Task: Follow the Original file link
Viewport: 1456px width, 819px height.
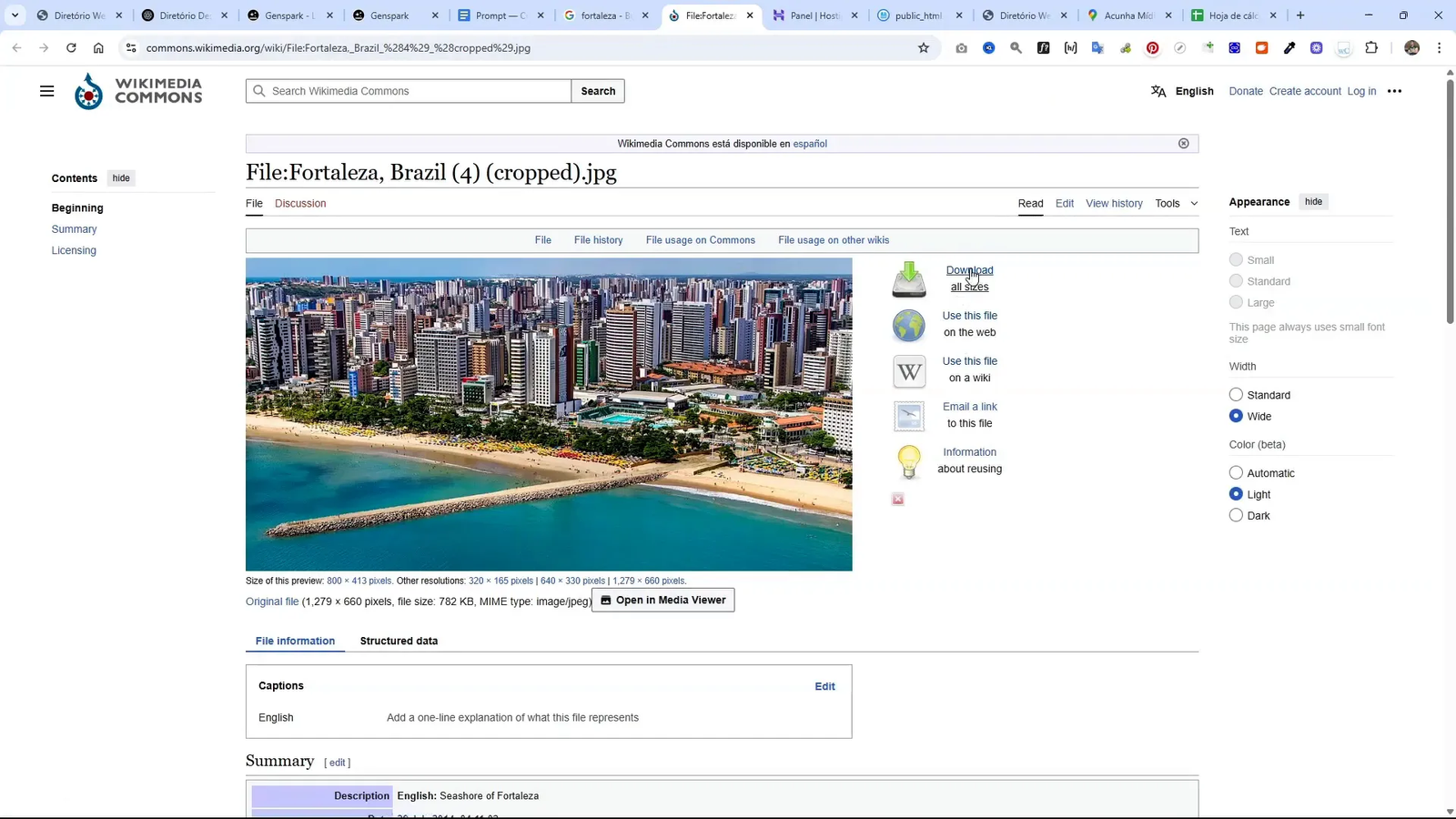Action: click(271, 602)
